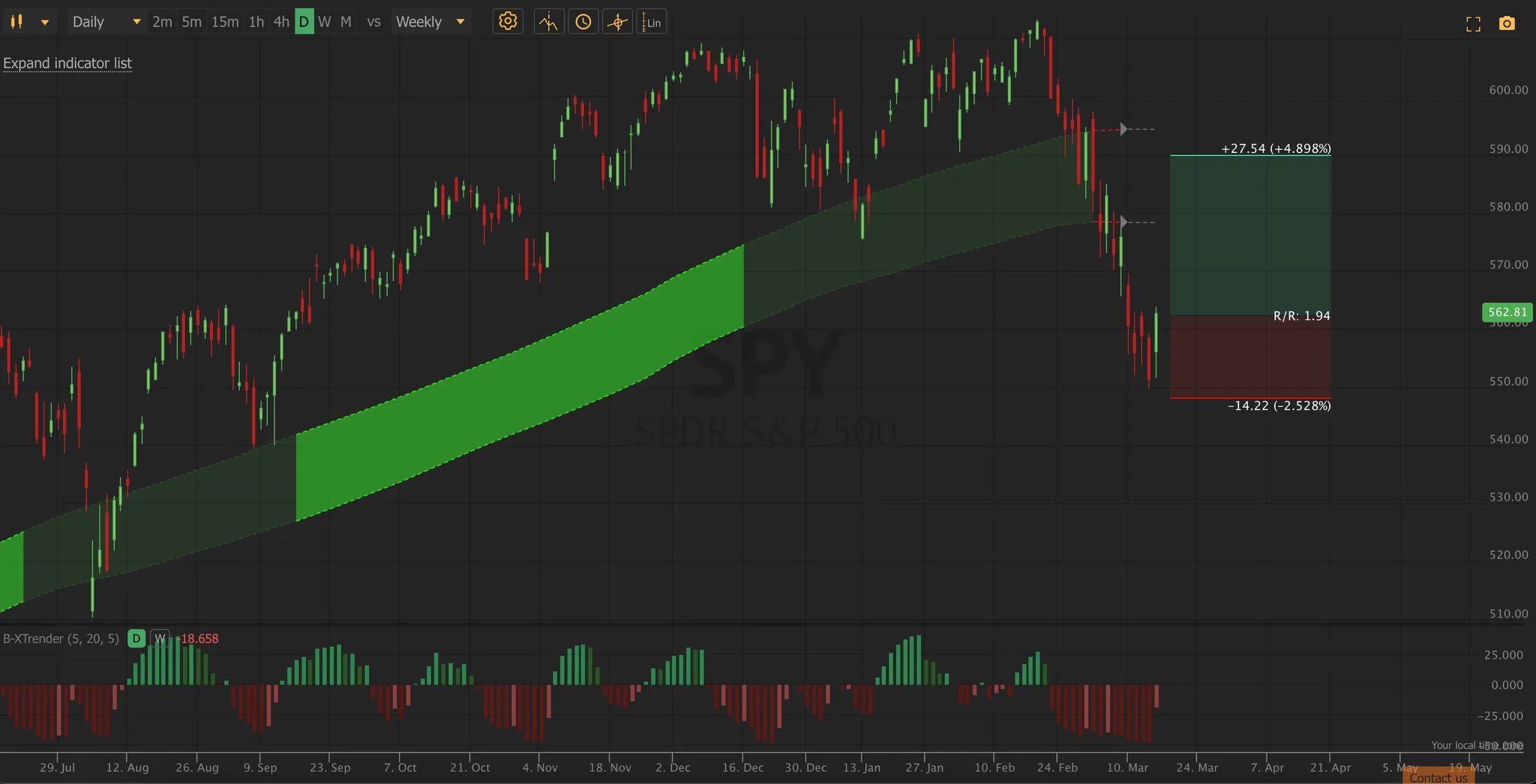Image resolution: width=1536 pixels, height=784 pixels.
Task: Click the 10. Mar date label
Action: pos(1127,768)
